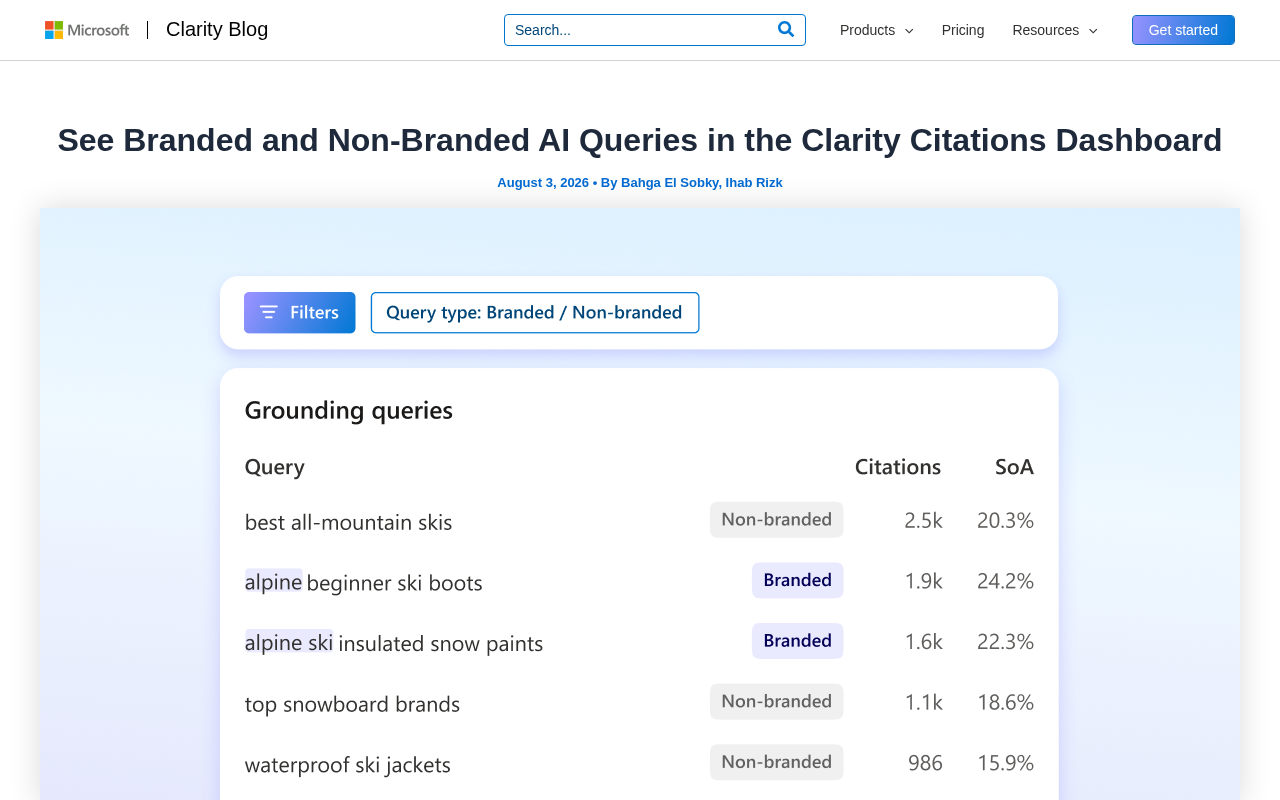This screenshot has height=800, width=1280.
Task: Click the search magnifier icon
Action: tap(786, 30)
